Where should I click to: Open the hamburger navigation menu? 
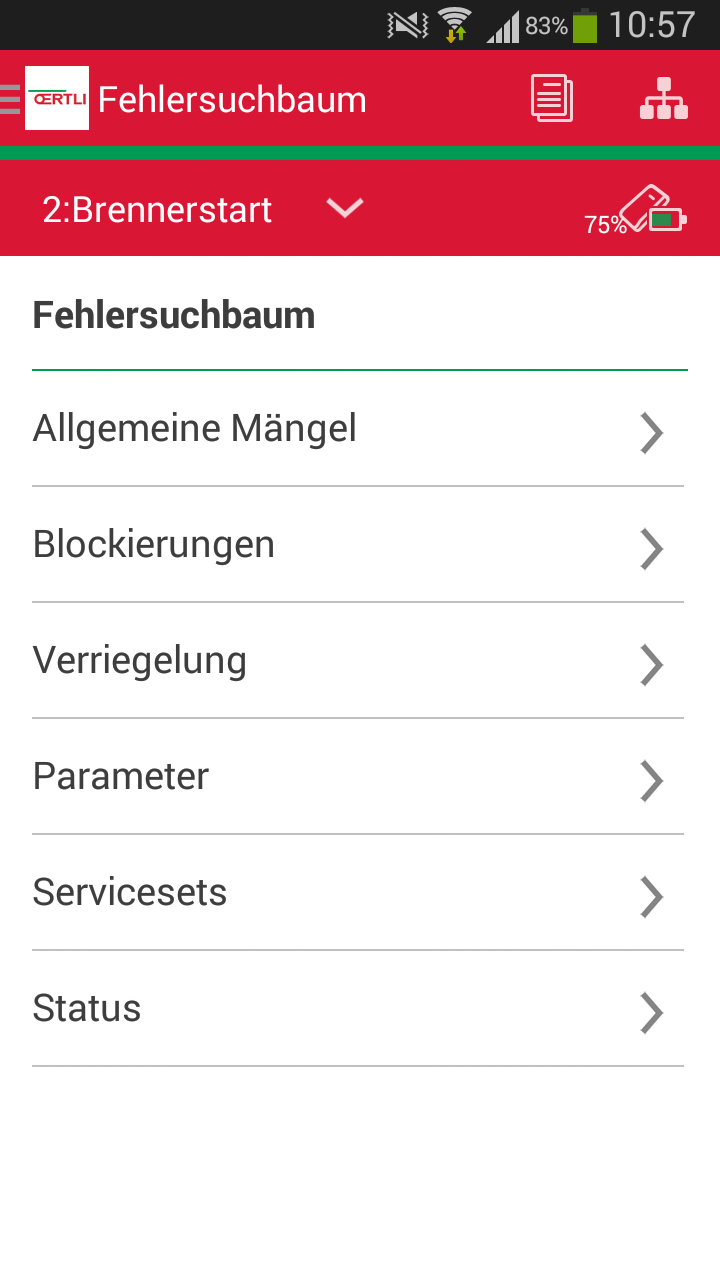point(10,99)
